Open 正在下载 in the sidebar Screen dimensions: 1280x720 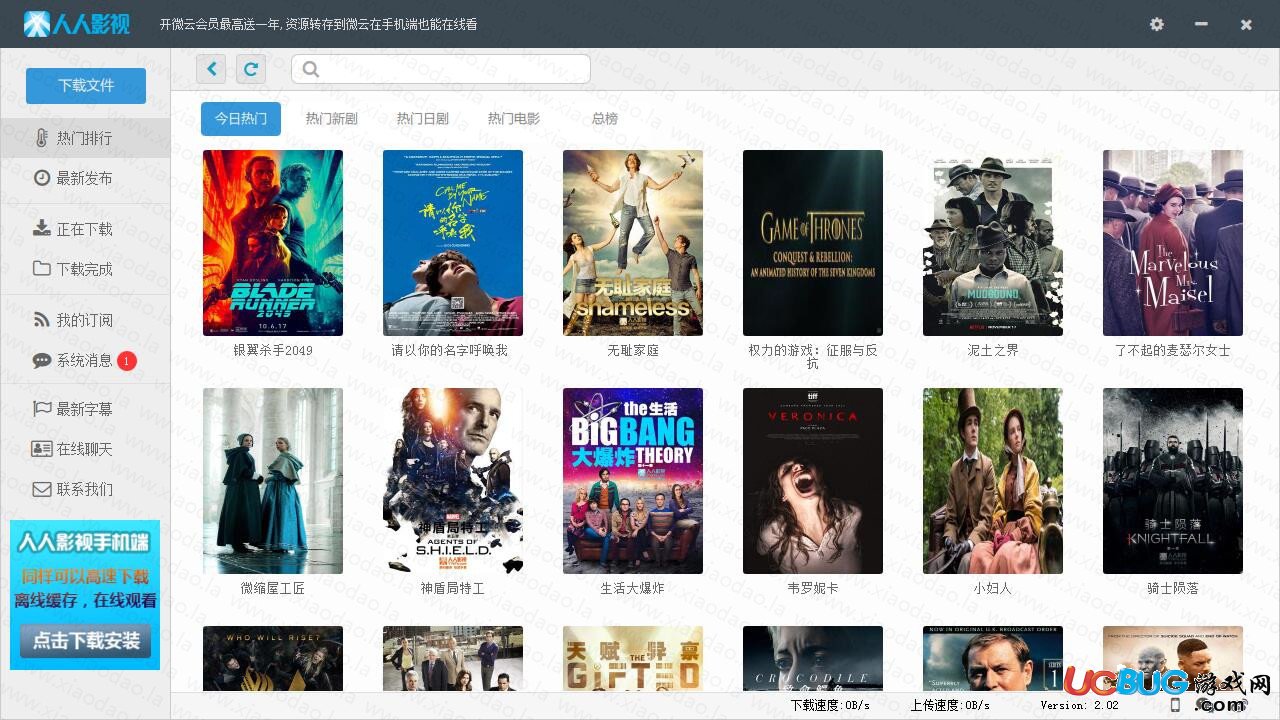[x=85, y=229]
